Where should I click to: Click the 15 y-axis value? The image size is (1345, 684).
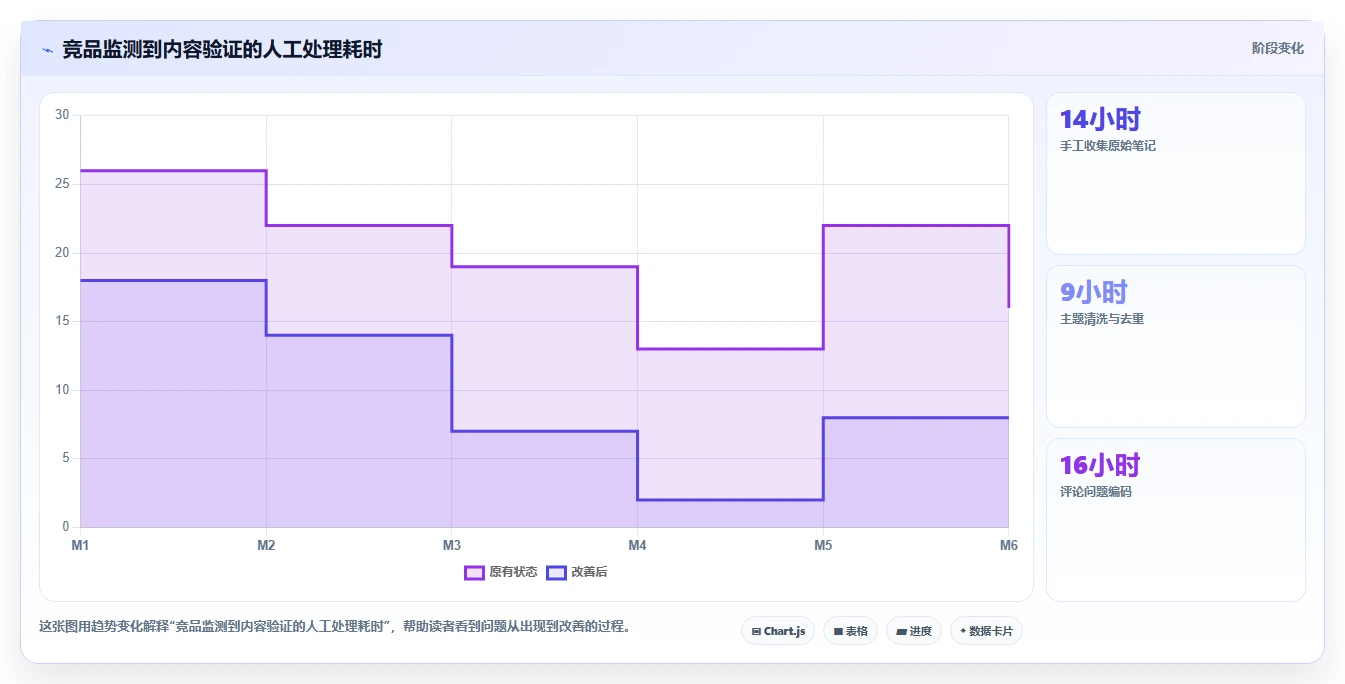[62, 321]
